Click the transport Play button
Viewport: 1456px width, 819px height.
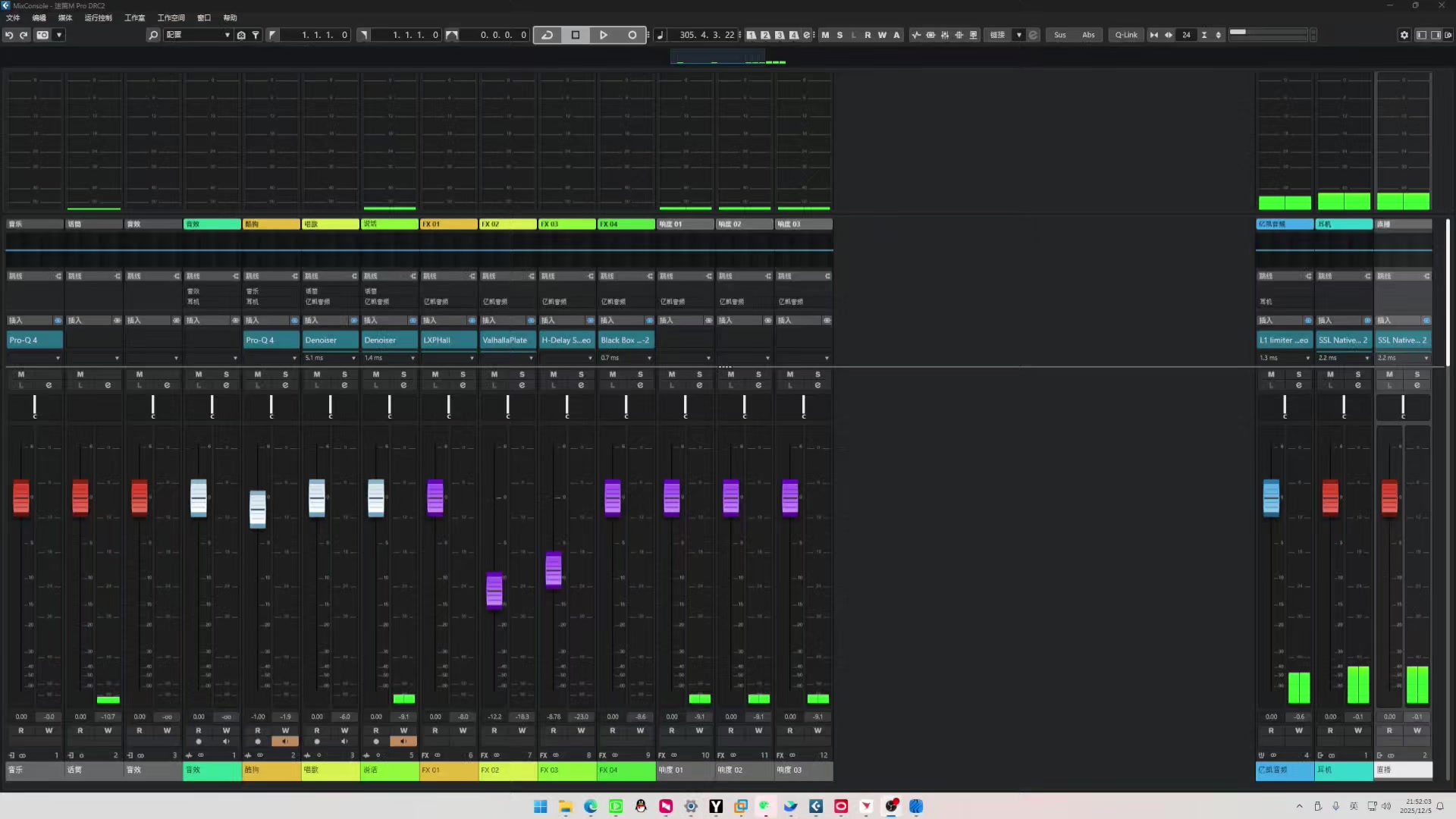pyautogui.click(x=604, y=35)
